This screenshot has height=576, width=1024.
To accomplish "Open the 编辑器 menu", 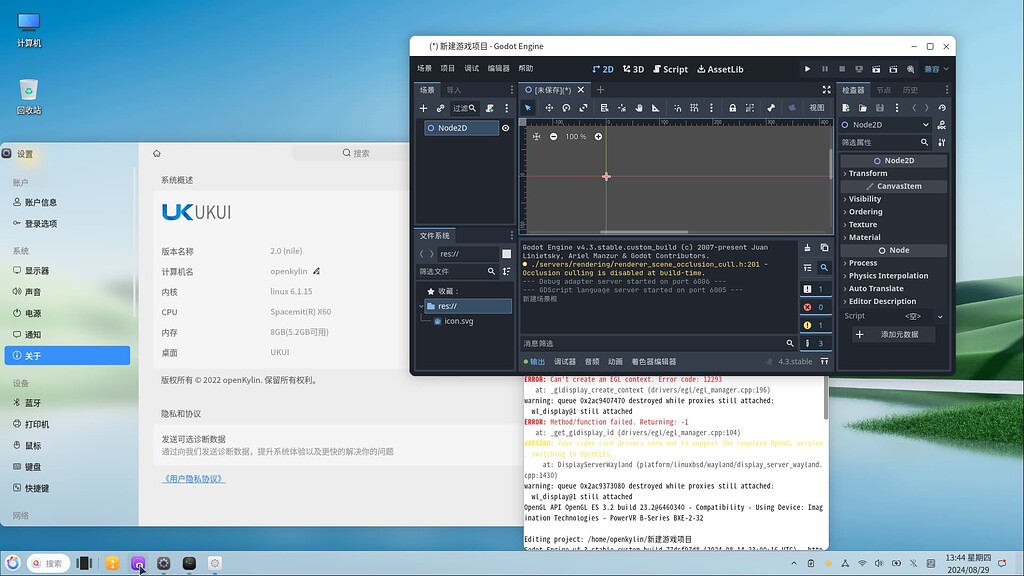I will (x=498, y=69).
